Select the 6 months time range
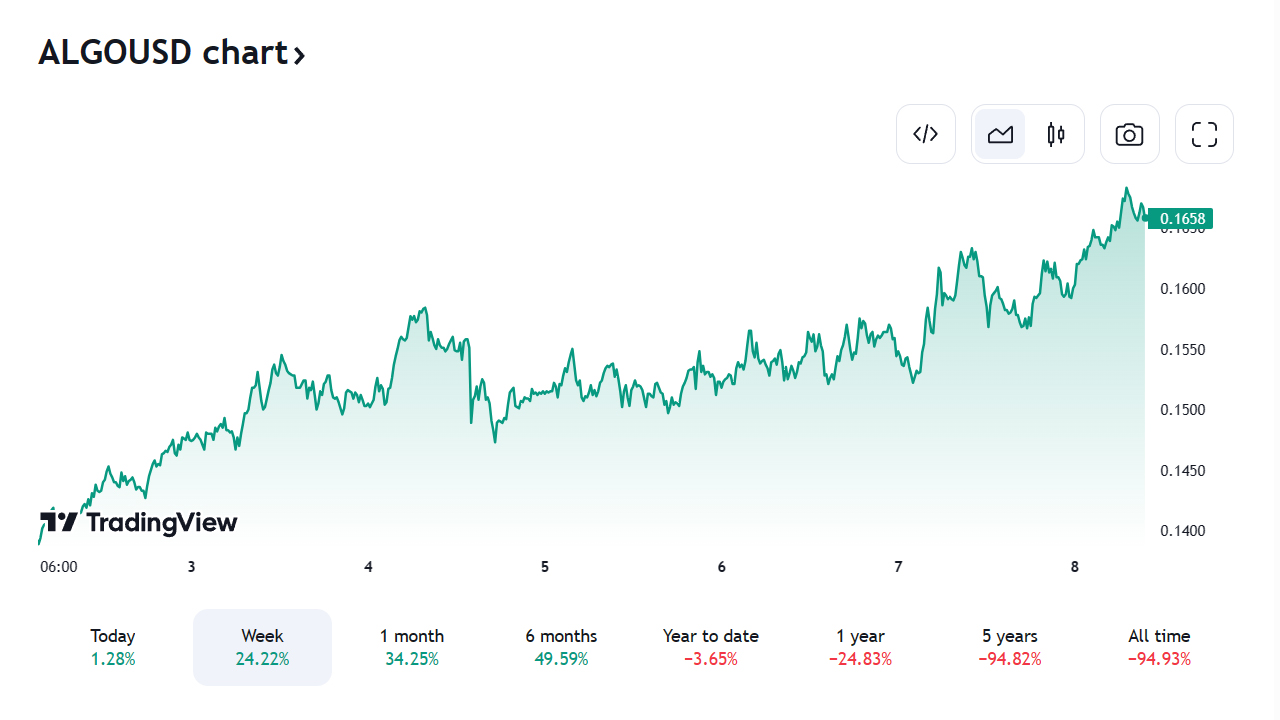The image size is (1280, 720). [x=561, y=647]
